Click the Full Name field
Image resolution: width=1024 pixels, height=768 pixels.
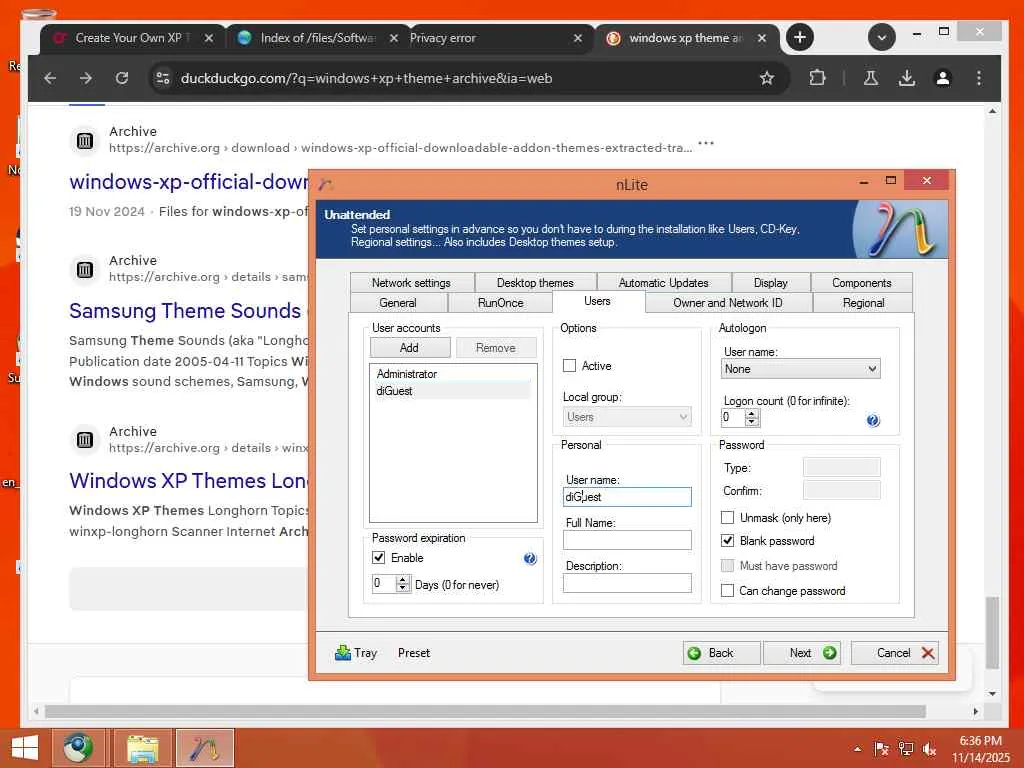click(627, 540)
